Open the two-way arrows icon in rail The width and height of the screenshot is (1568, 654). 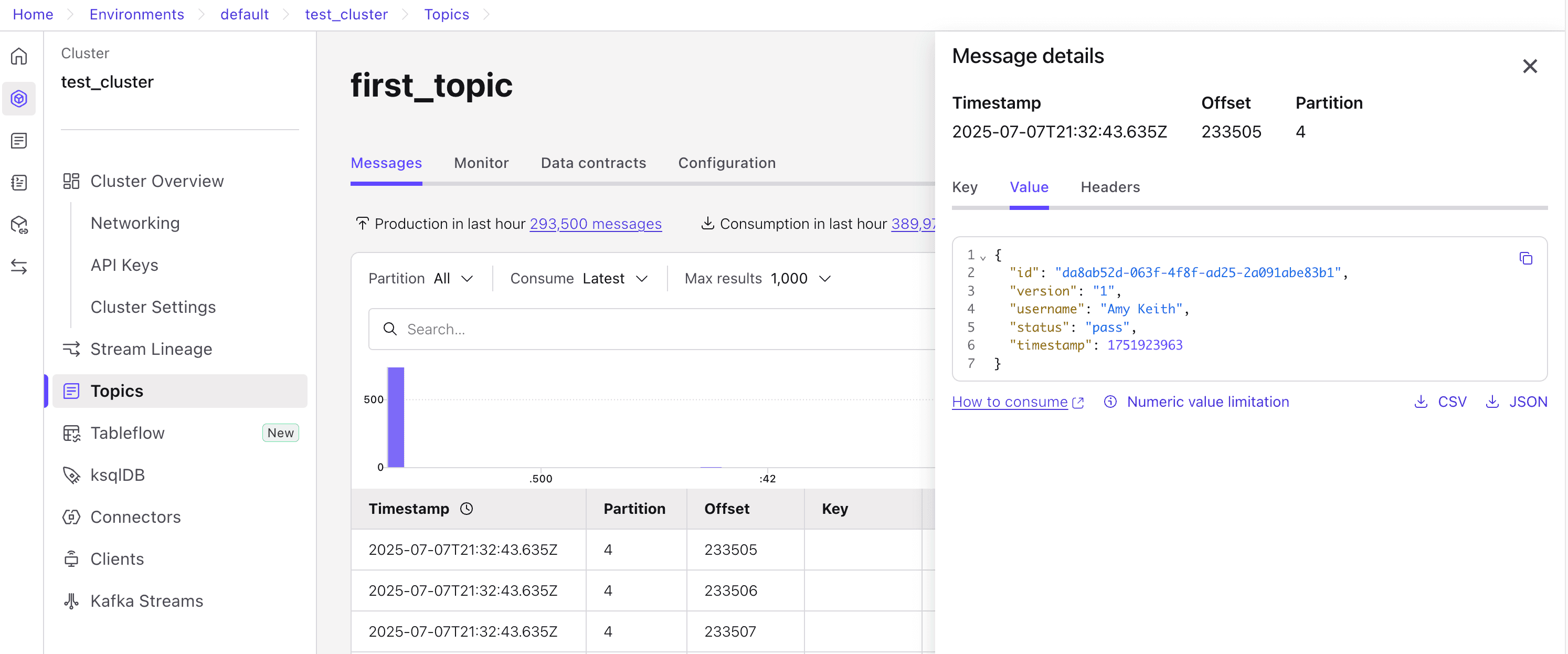point(19,266)
